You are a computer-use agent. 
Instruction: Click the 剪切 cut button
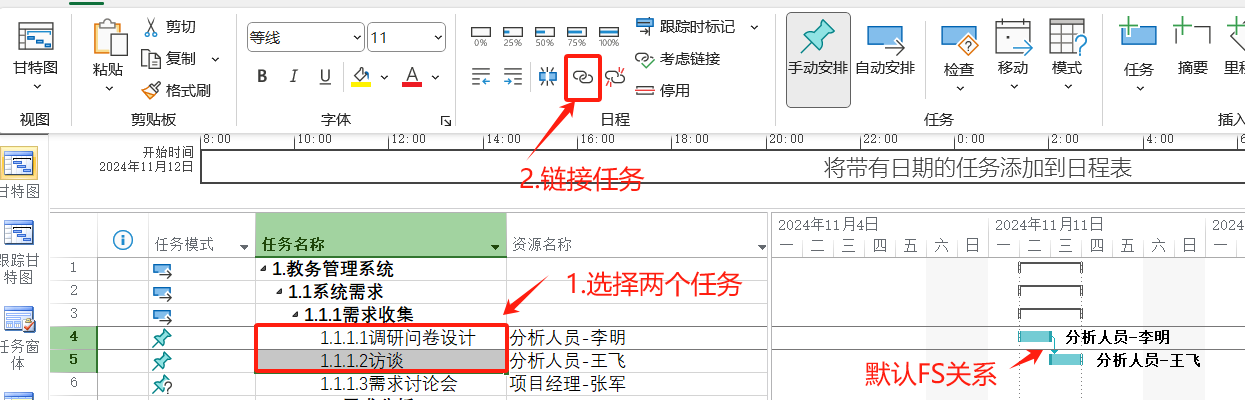click(168, 26)
